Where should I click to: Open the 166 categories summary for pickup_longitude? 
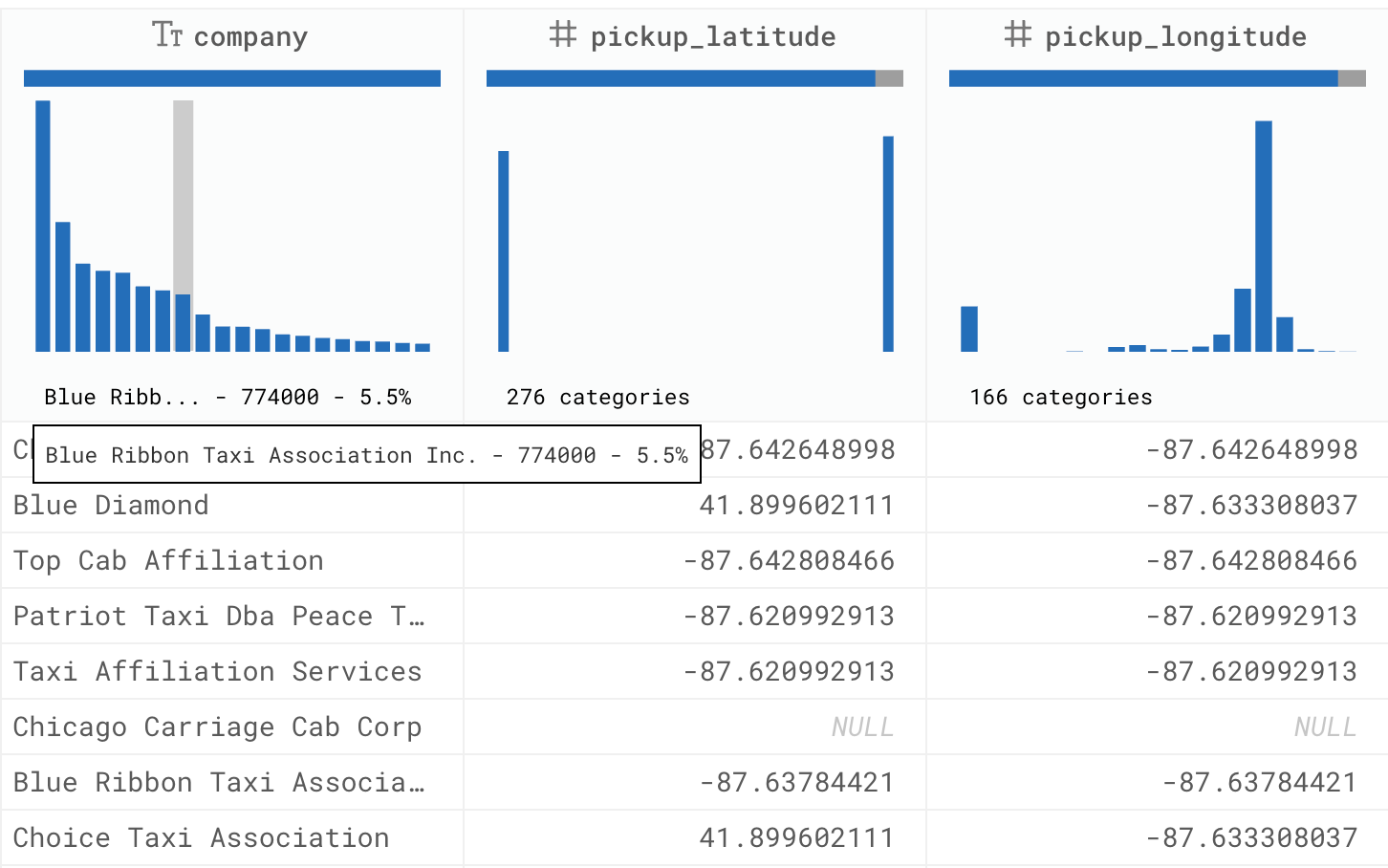click(1061, 397)
